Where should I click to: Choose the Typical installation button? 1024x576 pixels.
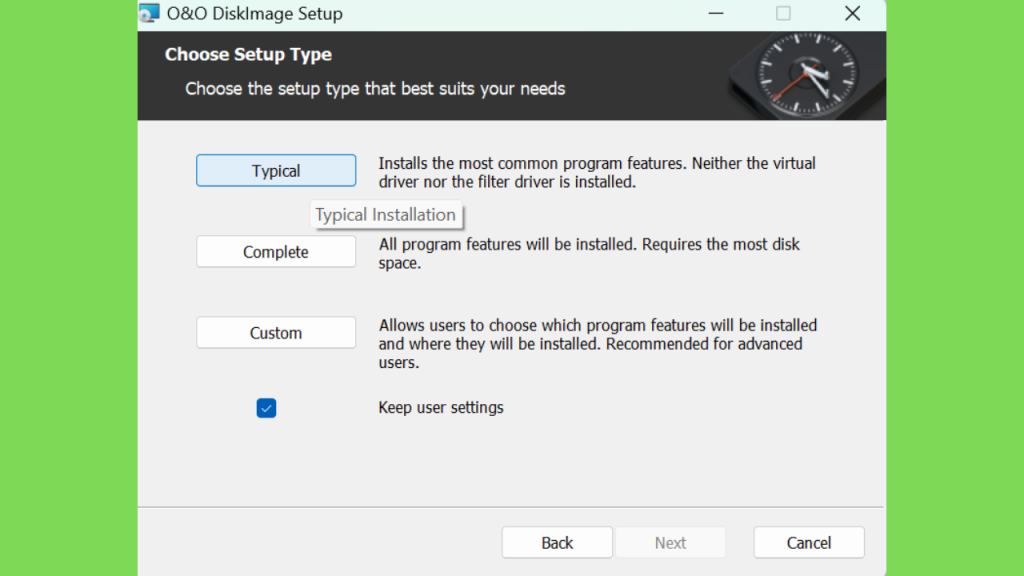coord(276,170)
